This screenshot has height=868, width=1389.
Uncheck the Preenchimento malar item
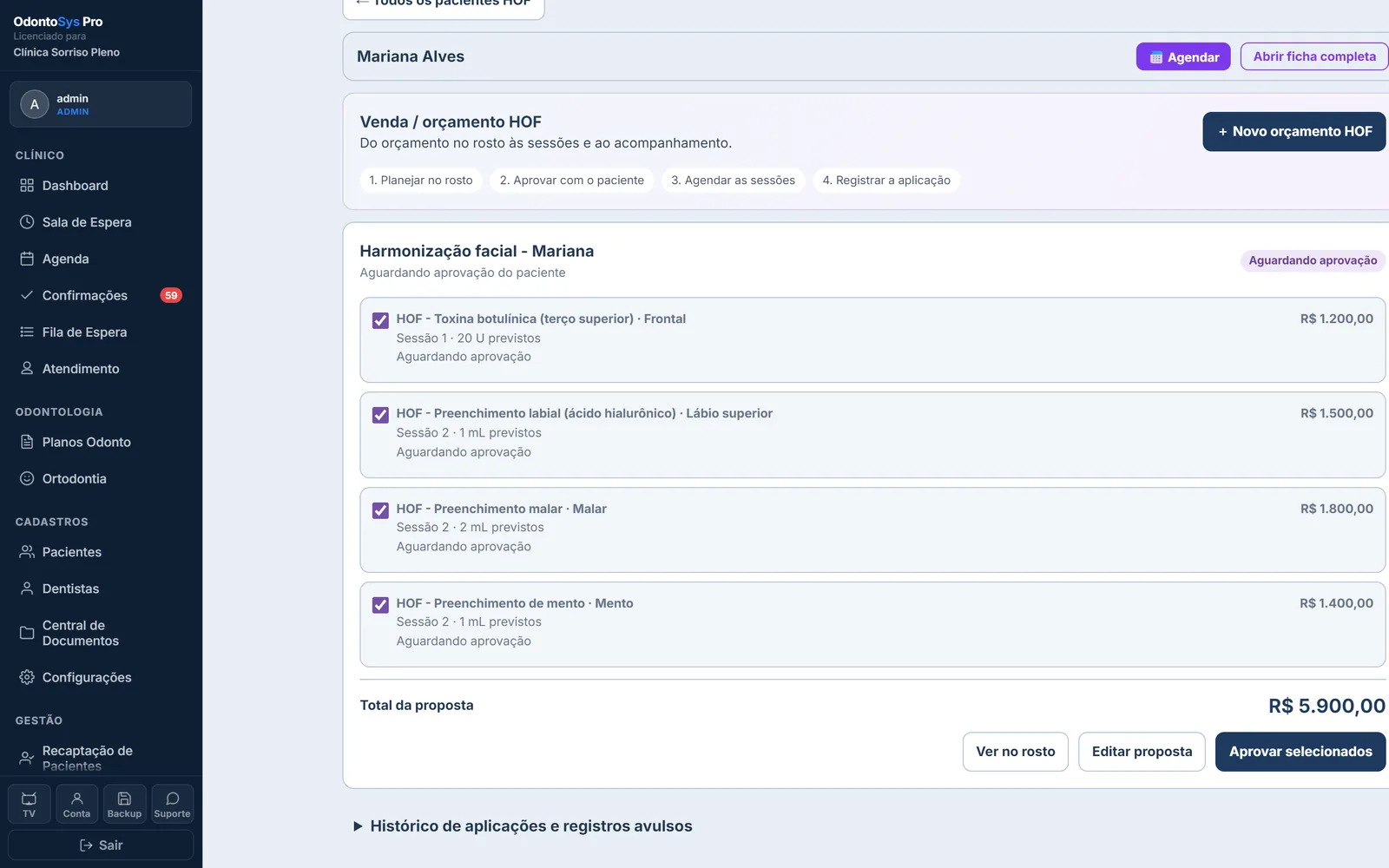tap(380, 510)
